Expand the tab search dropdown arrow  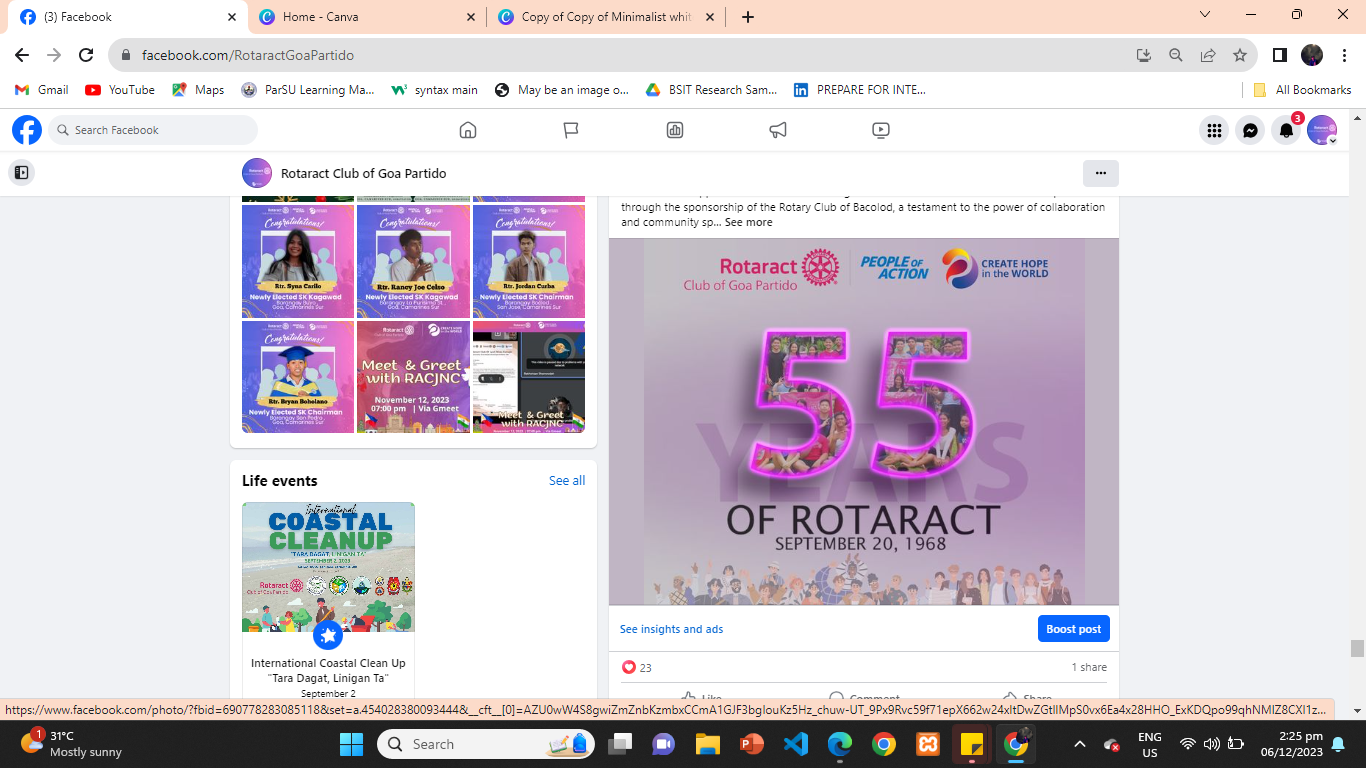tap(1205, 15)
